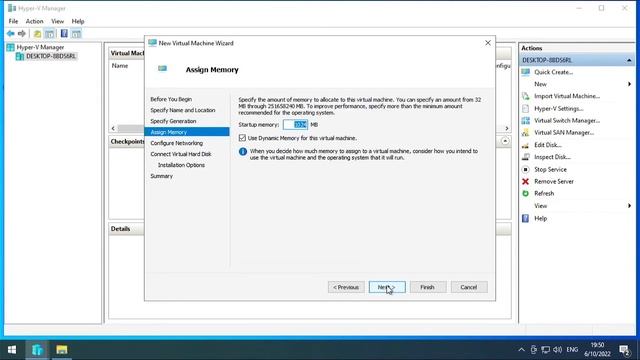Screen dimensions: 640x360
Task: Click ENG language indicator in taskbar
Action: 572,350
